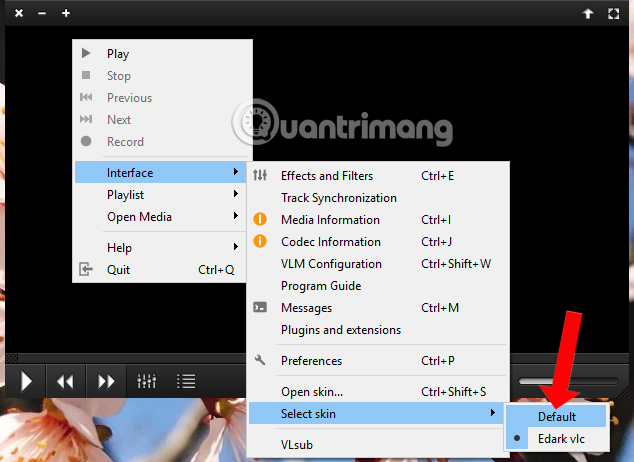
Task: Open VLsub entry
Action: (x=378, y=445)
